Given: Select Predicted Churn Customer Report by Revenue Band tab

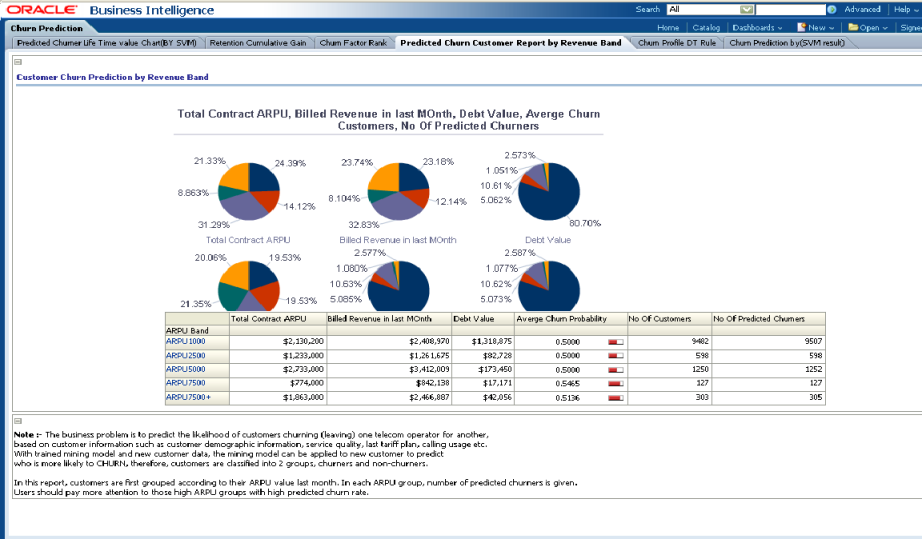Looking at the screenshot, I should click(510, 43).
